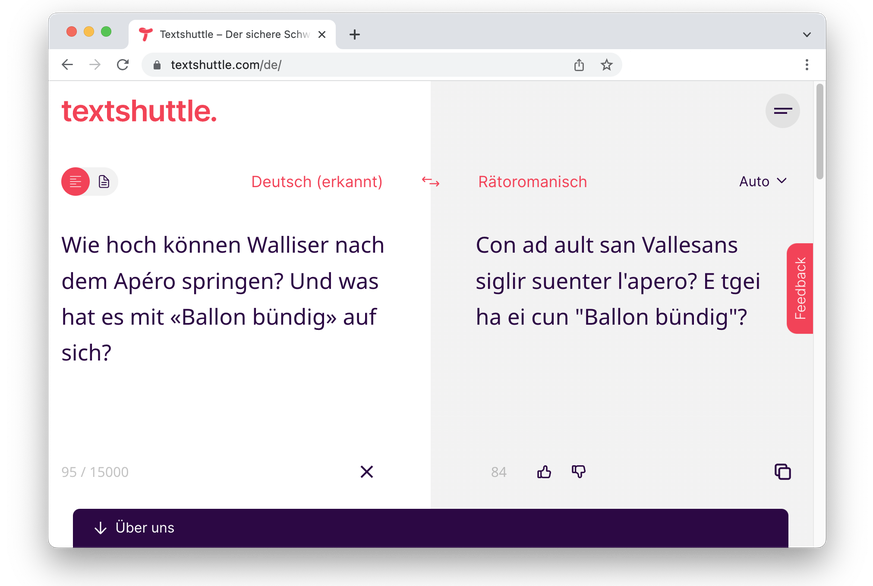Swap source and target languages arrows
Image resolution: width=873 pixels, height=586 pixels.
pyautogui.click(x=430, y=181)
